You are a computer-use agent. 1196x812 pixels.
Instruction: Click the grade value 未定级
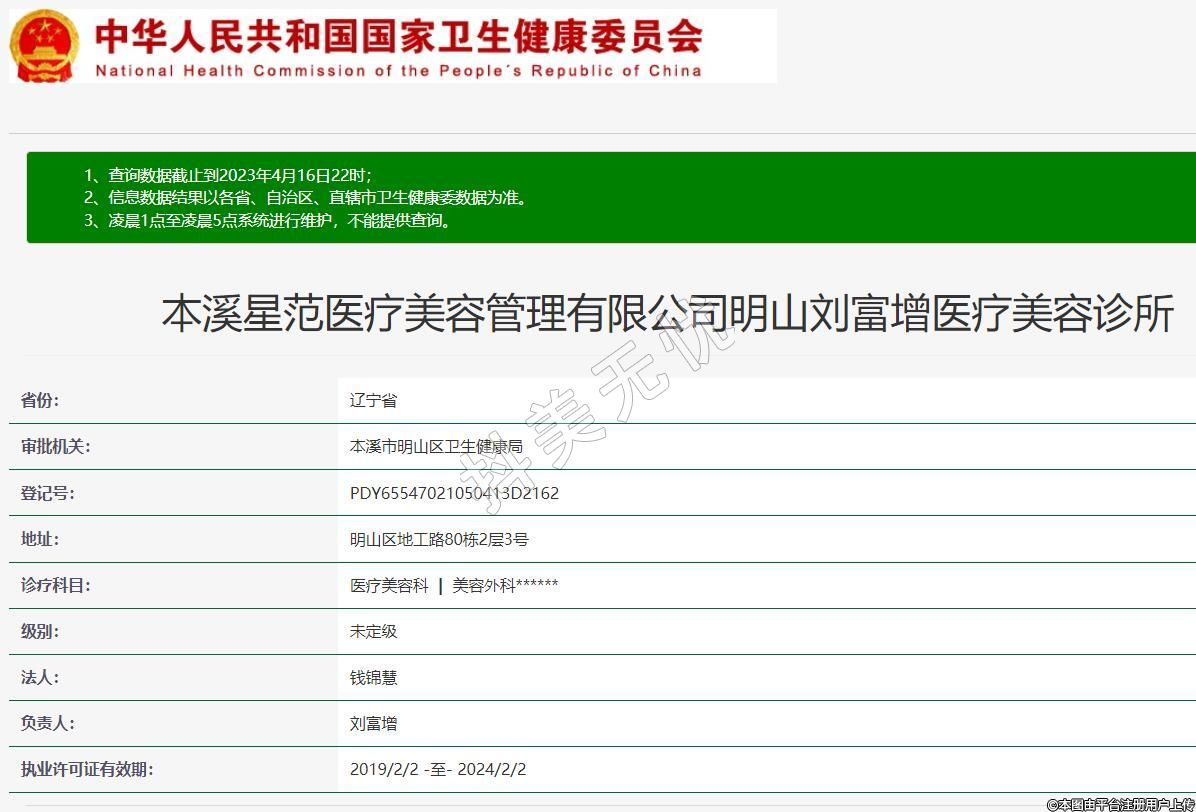click(373, 631)
